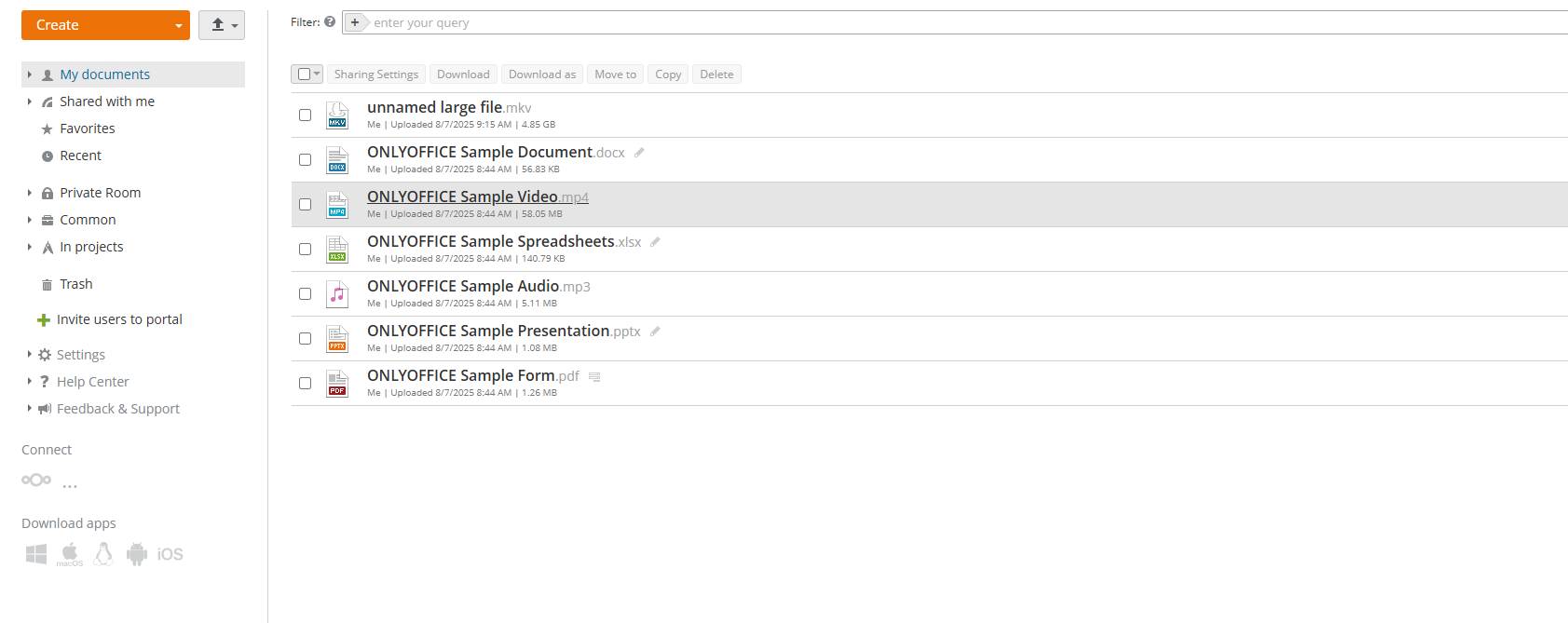Click the Android download app icon

(137, 554)
